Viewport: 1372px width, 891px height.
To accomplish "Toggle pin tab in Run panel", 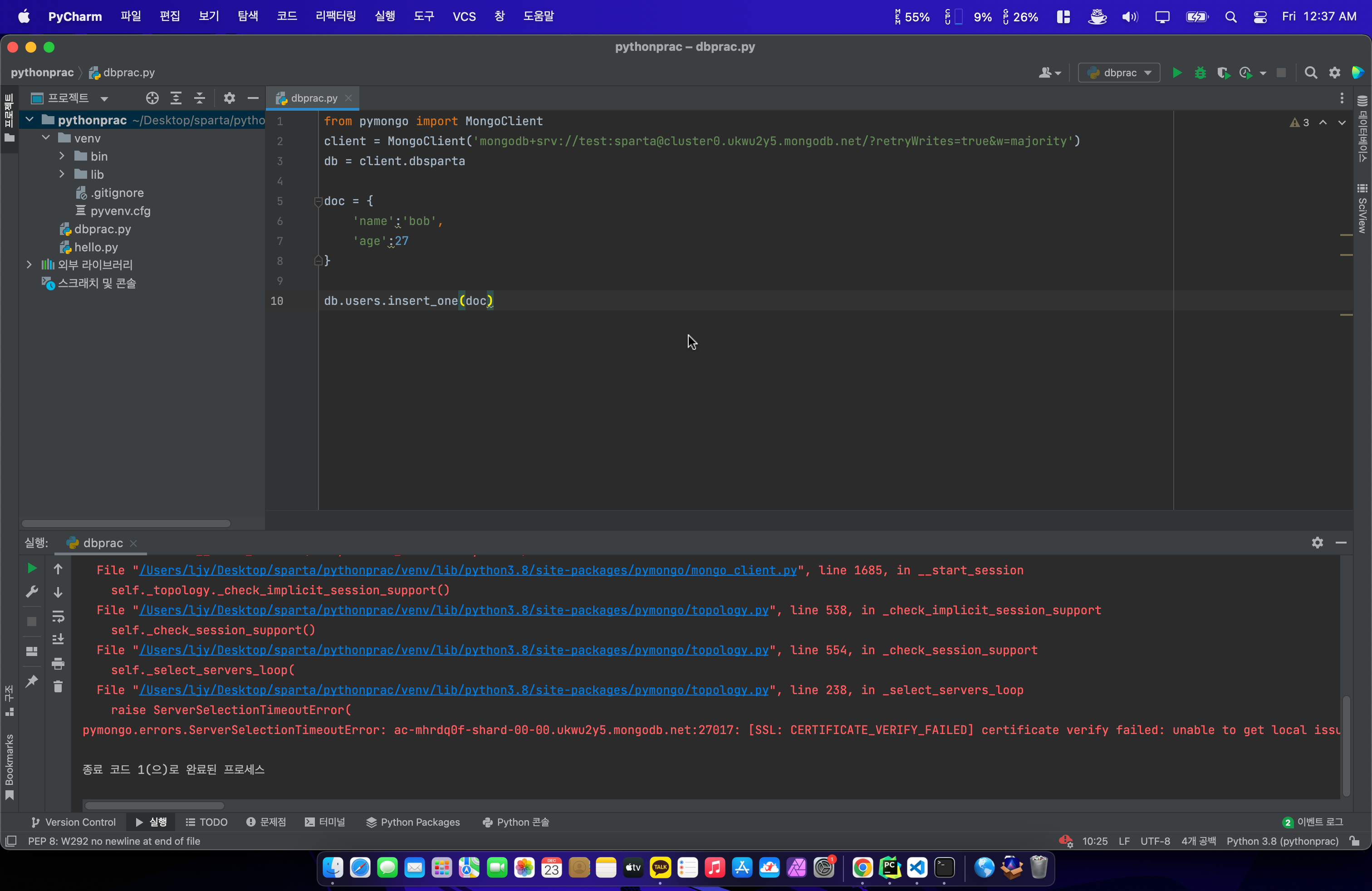I will (x=32, y=681).
